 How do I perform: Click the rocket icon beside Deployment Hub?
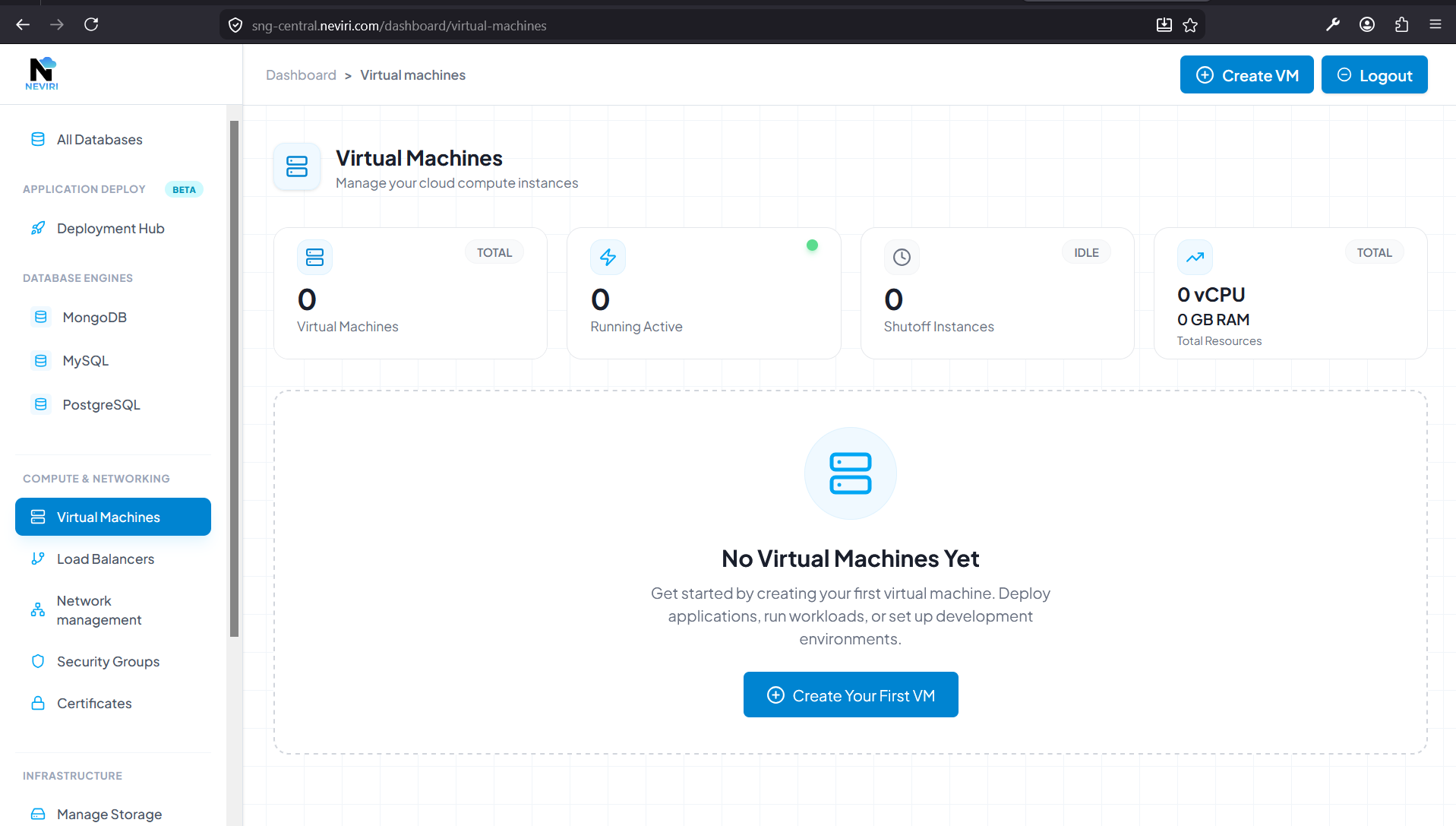click(38, 228)
